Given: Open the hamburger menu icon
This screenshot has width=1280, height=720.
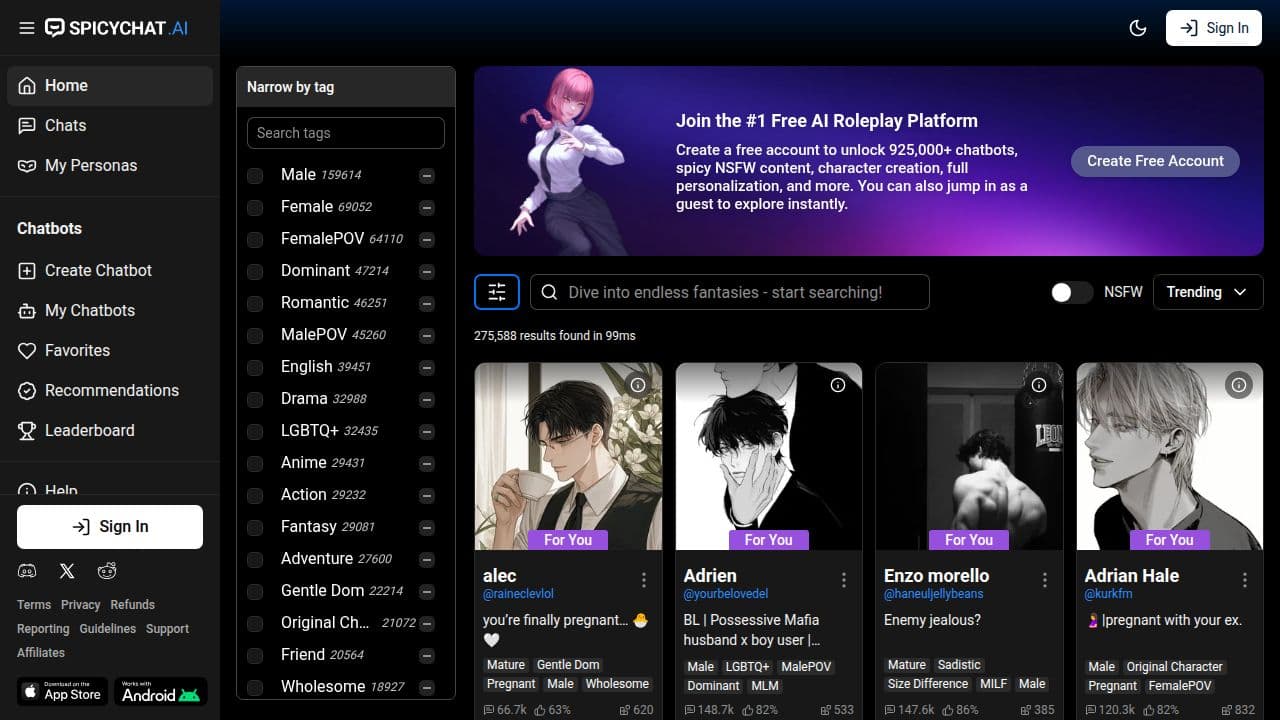Looking at the screenshot, I should tap(26, 28).
